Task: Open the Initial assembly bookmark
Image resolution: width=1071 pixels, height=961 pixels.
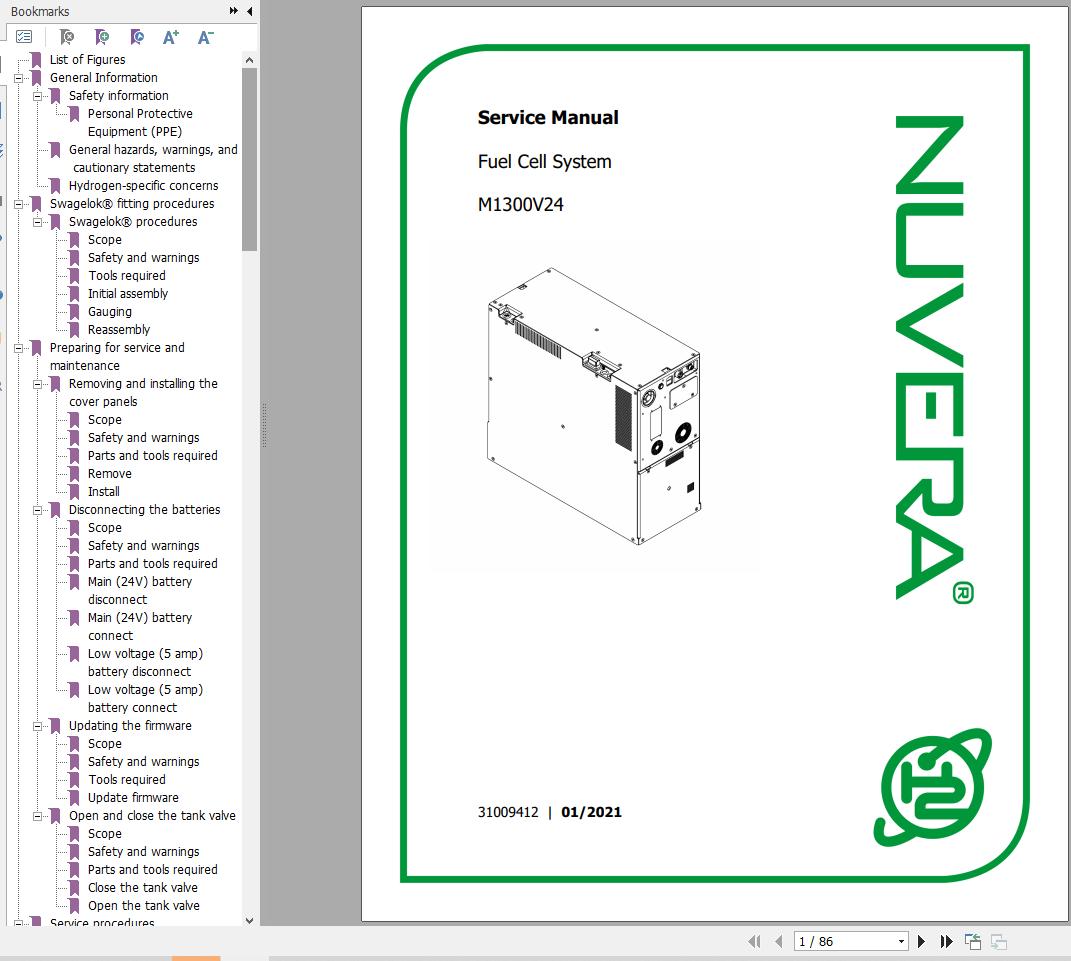Action: click(128, 294)
